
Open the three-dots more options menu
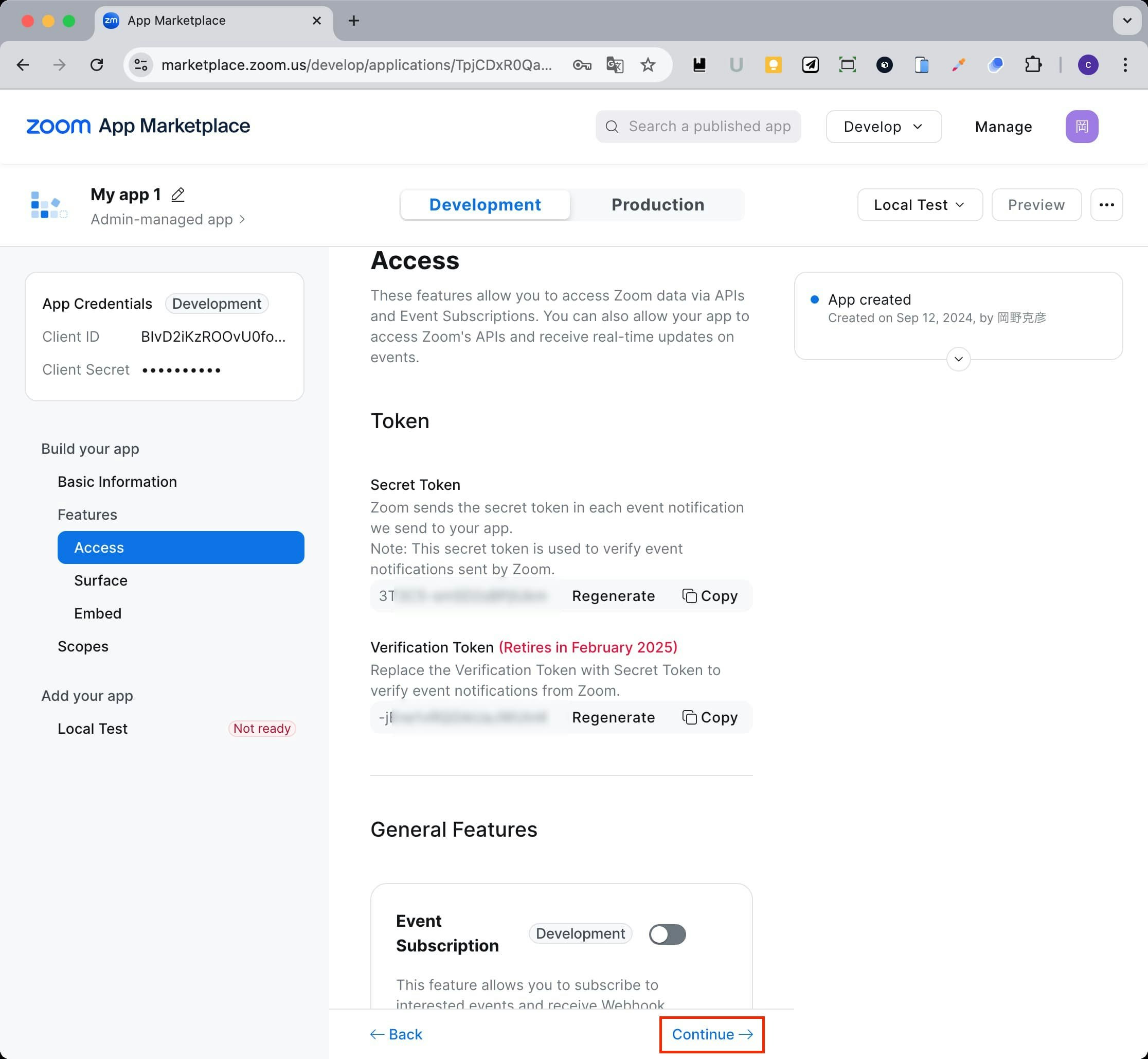pos(1106,205)
